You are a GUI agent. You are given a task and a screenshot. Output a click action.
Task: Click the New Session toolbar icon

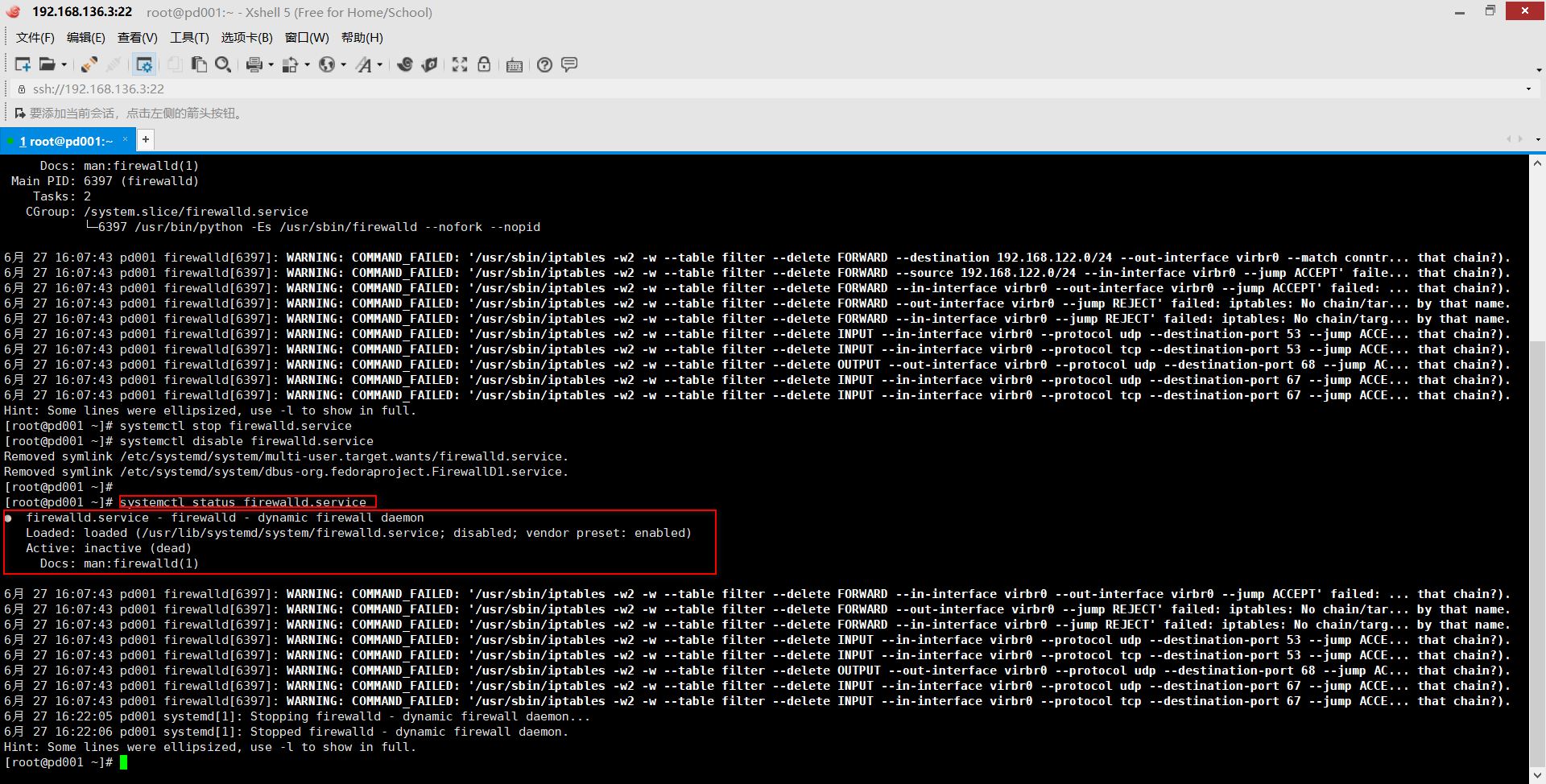click(x=23, y=64)
